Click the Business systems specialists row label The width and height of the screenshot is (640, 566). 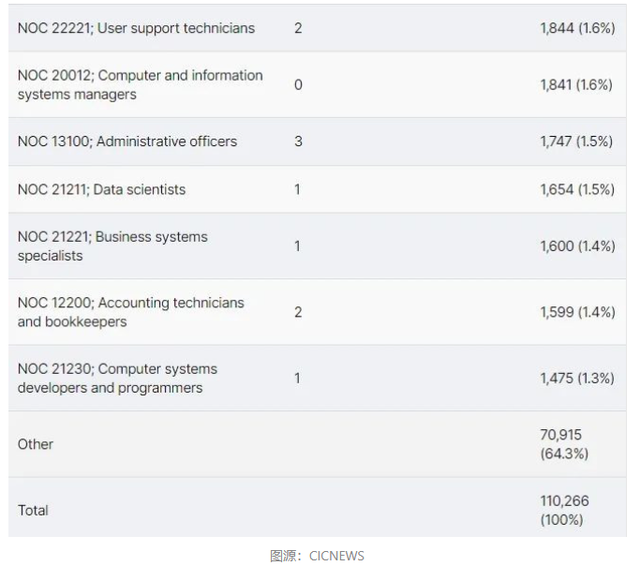(x=112, y=246)
